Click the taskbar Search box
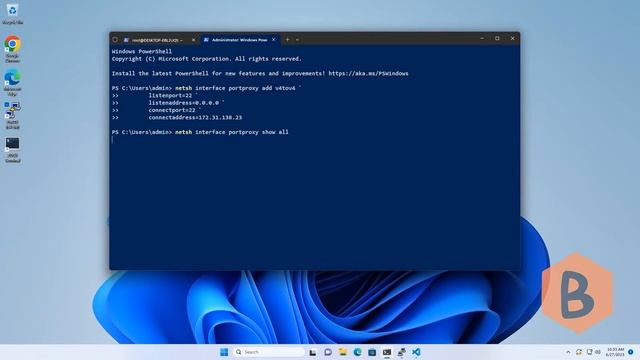This screenshot has height=360, width=640. pos(269,352)
